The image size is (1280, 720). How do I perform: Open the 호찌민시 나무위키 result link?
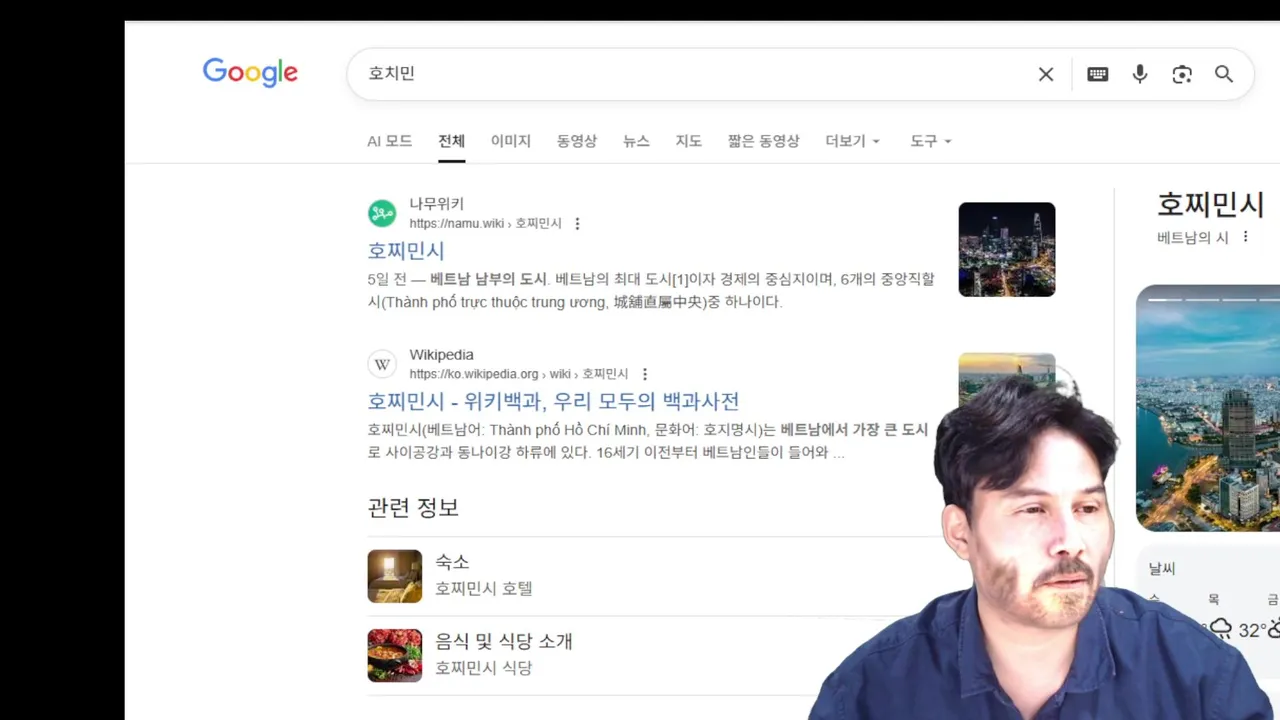click(x=406, y=251)
